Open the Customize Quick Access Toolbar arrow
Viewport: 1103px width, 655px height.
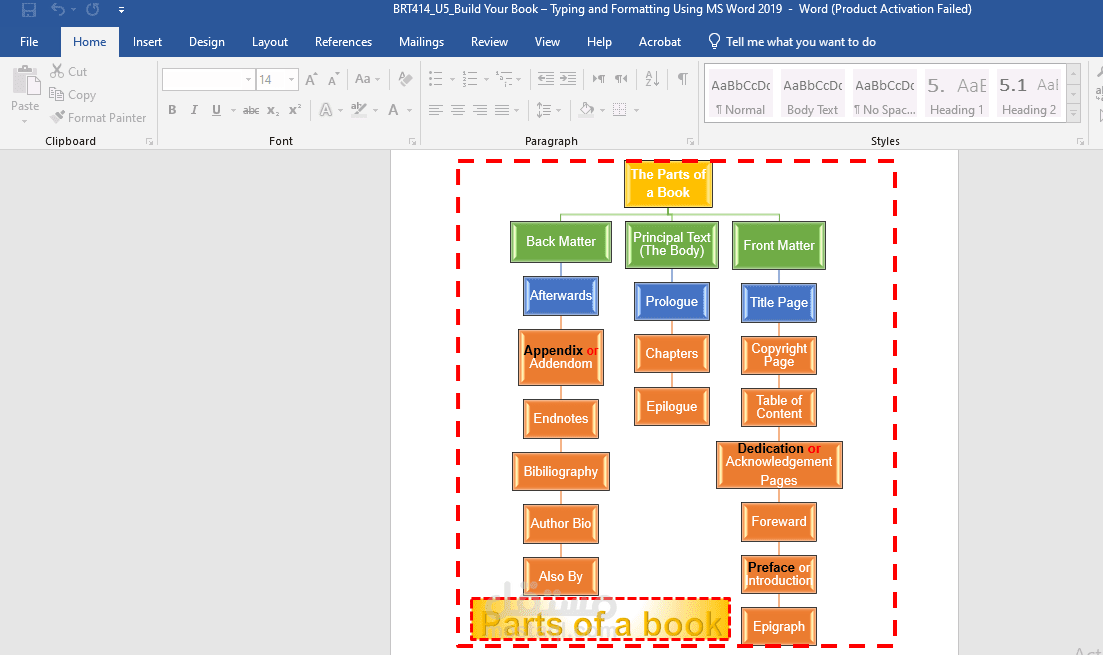(121, 10)
